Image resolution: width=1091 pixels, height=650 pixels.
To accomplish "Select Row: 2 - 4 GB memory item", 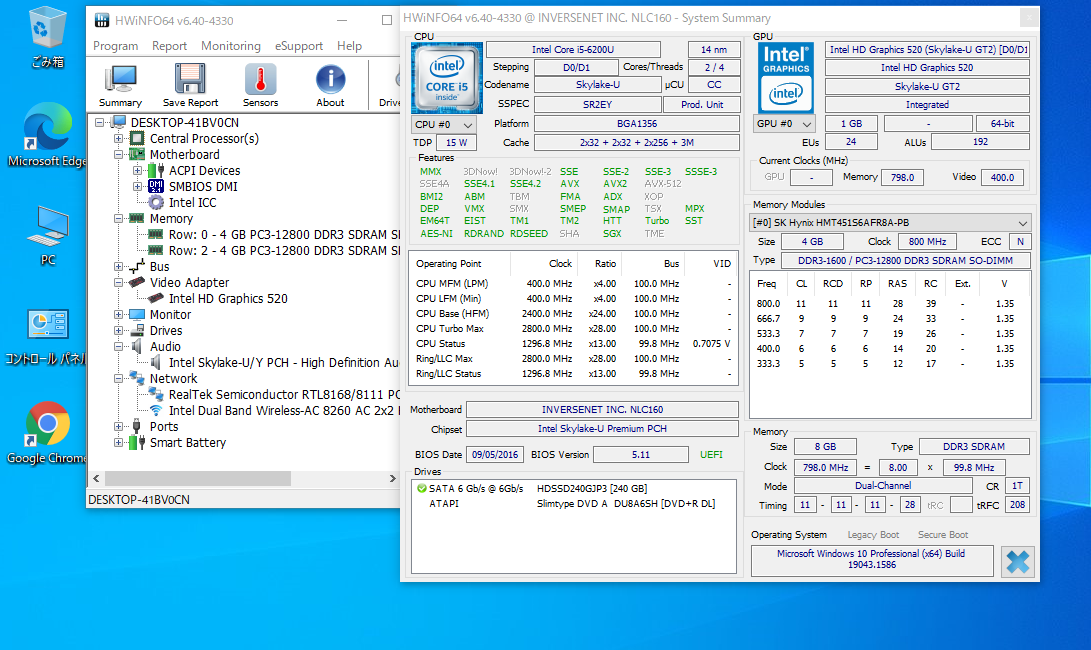I will (284, 251).
